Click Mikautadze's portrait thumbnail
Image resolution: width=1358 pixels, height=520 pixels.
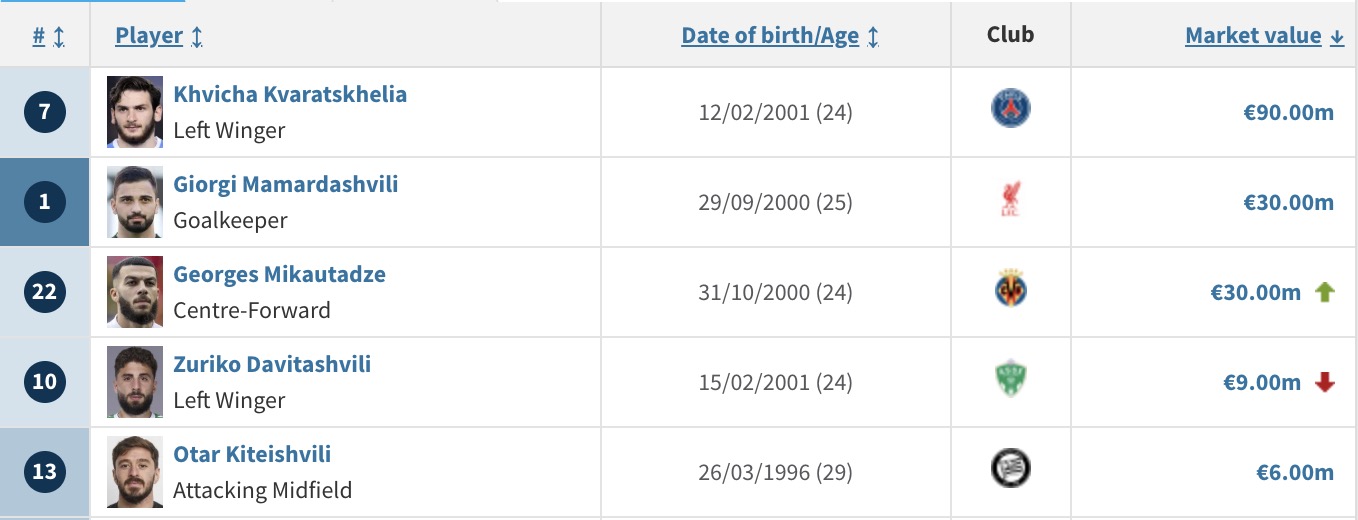pyautogui.click(x=135, y=292)
